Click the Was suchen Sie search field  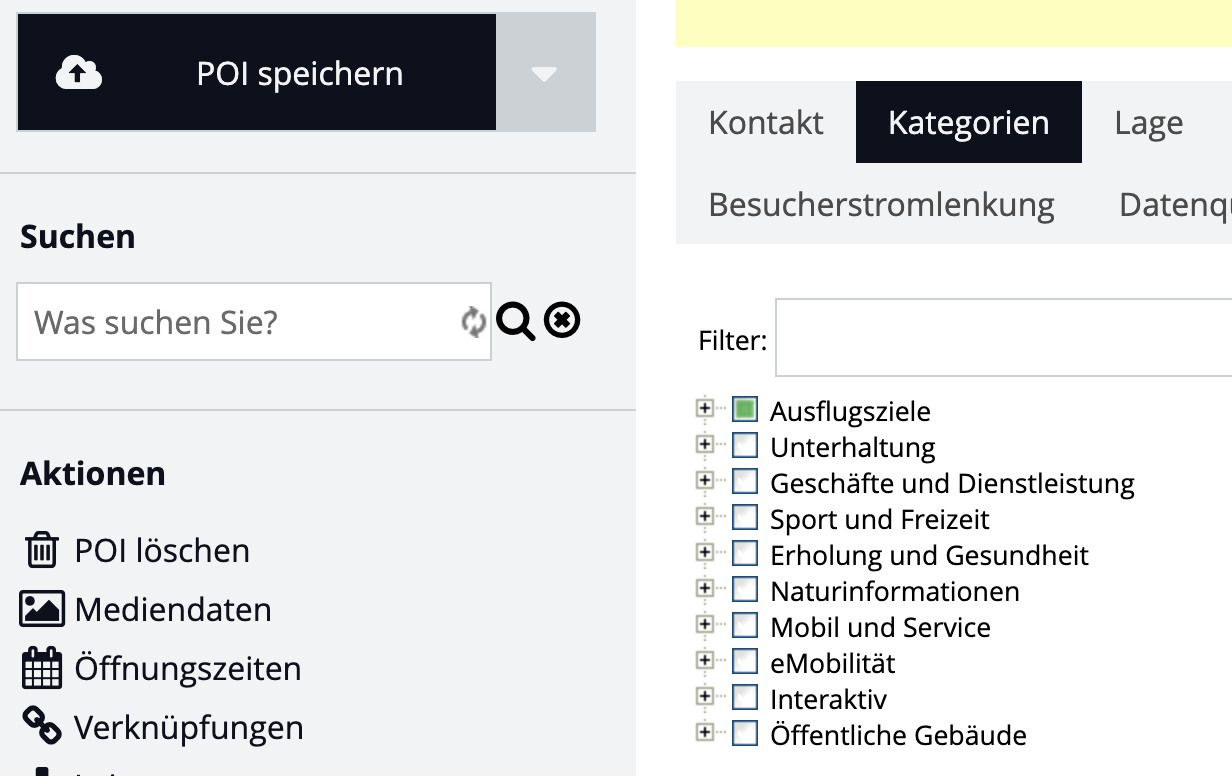coord(240,322)
